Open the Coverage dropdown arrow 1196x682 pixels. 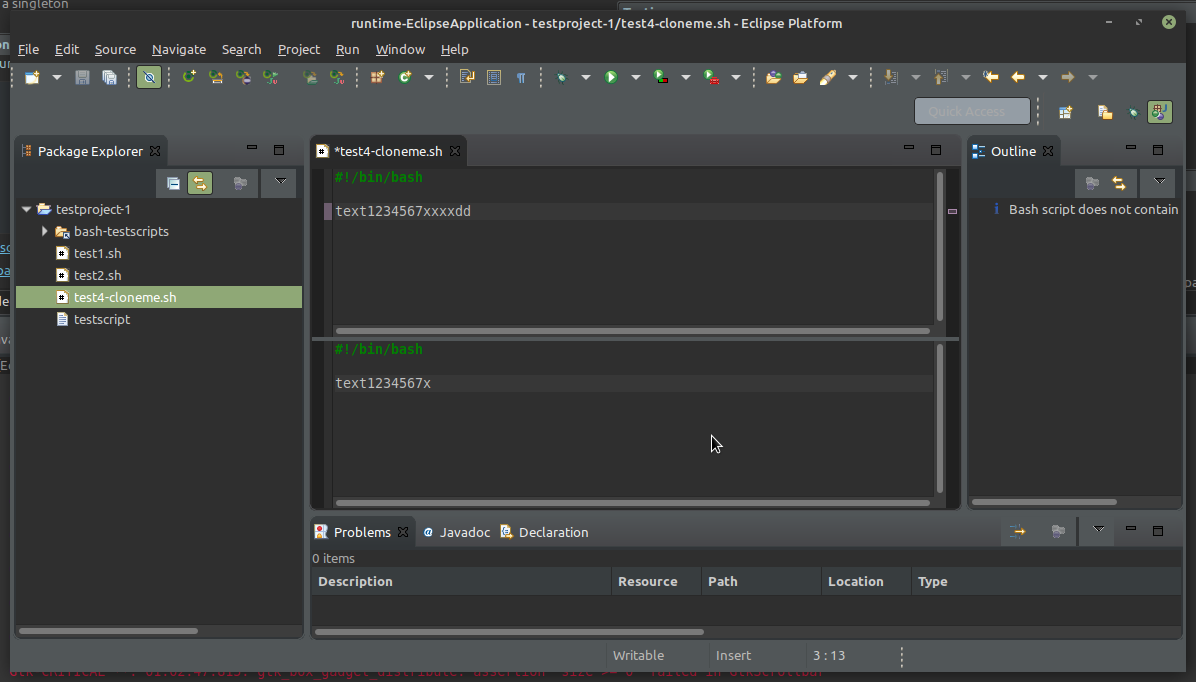[x=686, y=77]
